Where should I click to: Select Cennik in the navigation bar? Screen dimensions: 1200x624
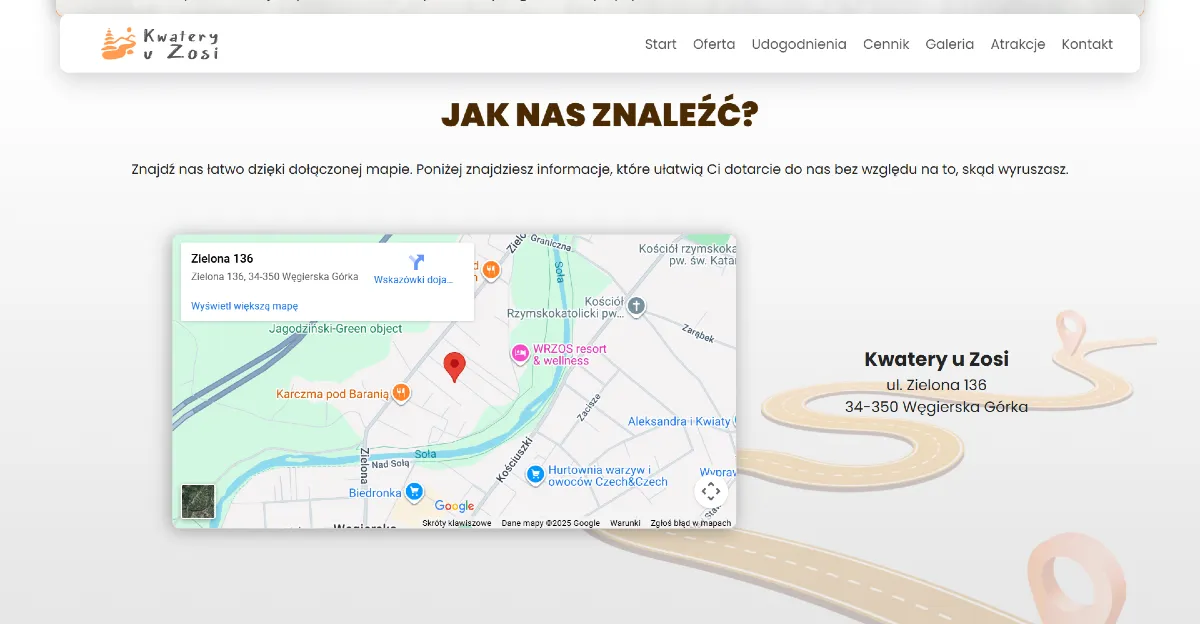click(886, 44)
